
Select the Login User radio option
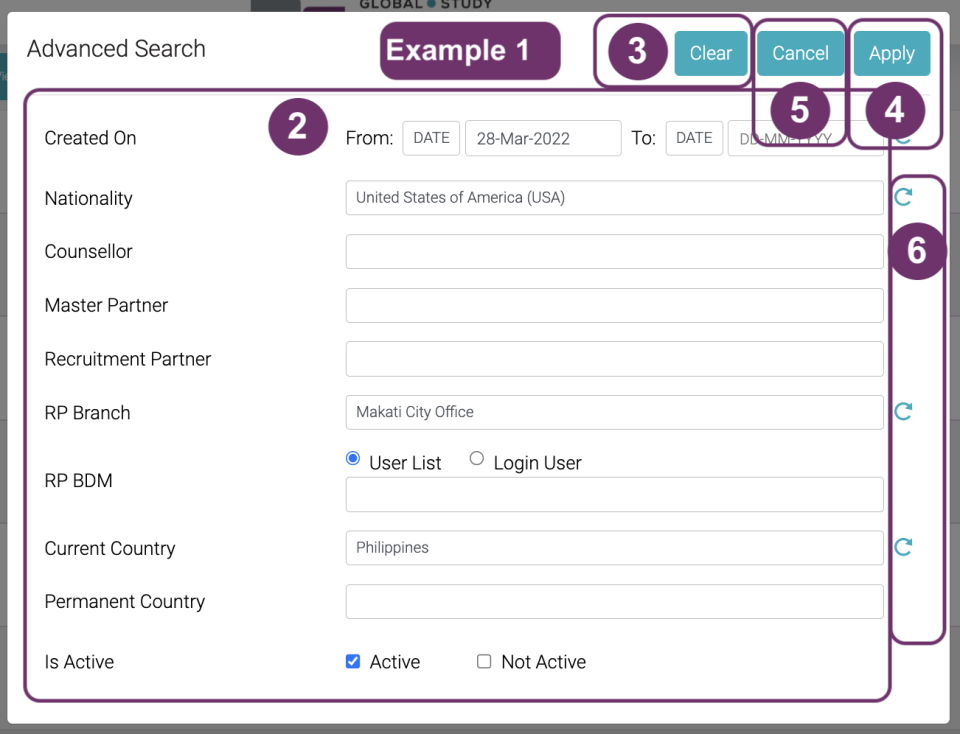point(477,459)
